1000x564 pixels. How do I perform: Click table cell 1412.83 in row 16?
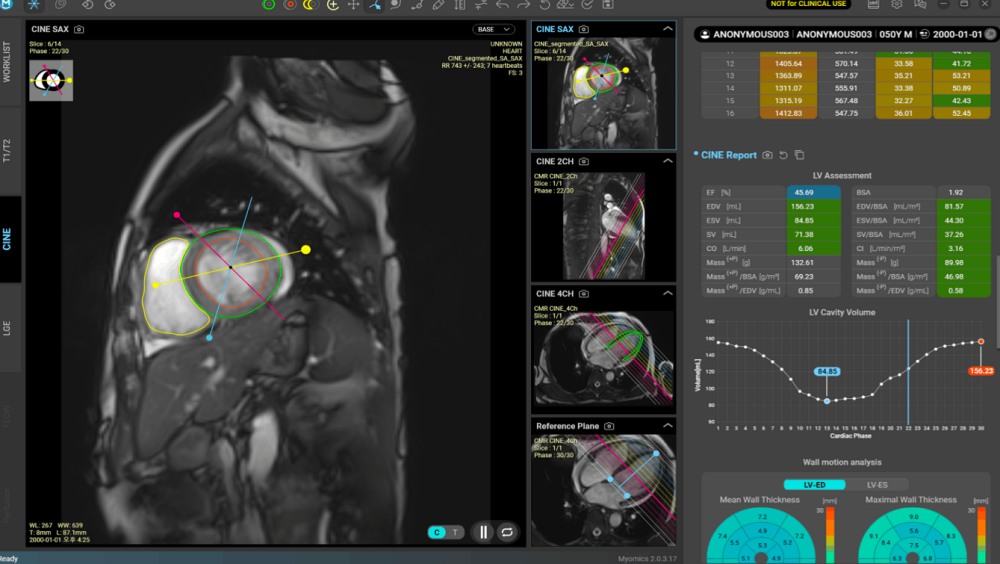(x=788, y=113)
